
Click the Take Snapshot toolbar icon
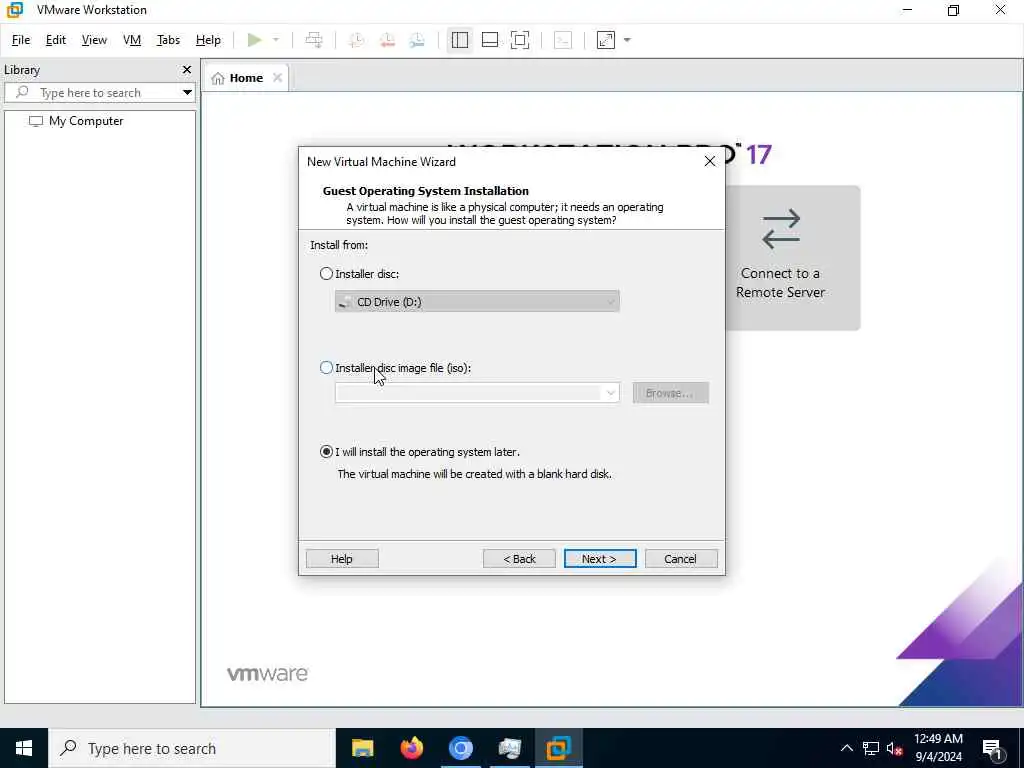tap(356, 40)
